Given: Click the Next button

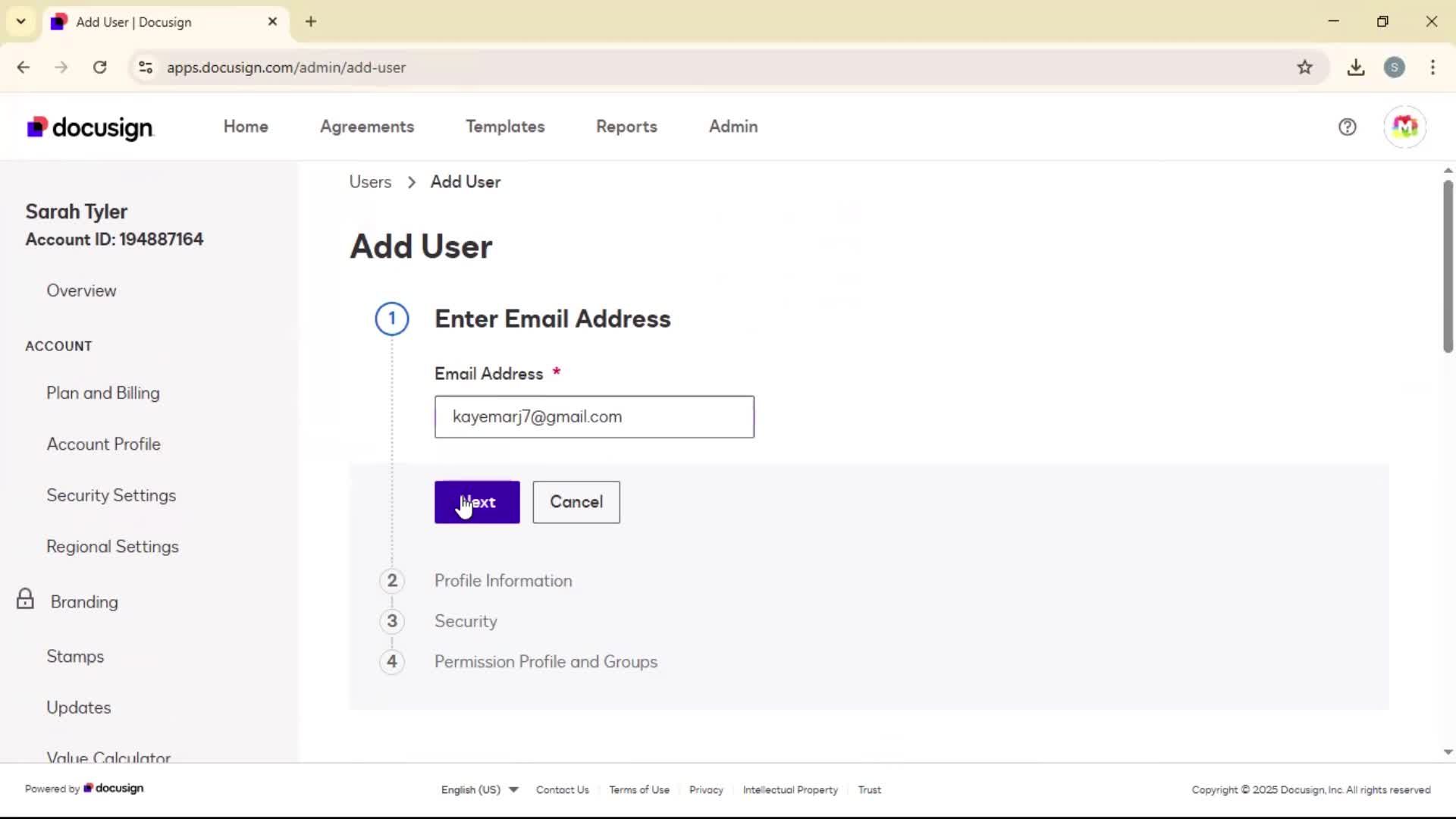Looking at the screenshot, I should coord(477,502).
